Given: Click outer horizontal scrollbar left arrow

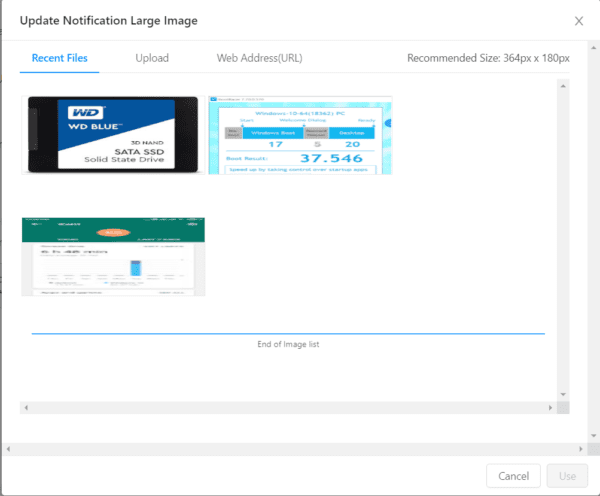Looking at the screenshot, I should click(x=8, y=449).
